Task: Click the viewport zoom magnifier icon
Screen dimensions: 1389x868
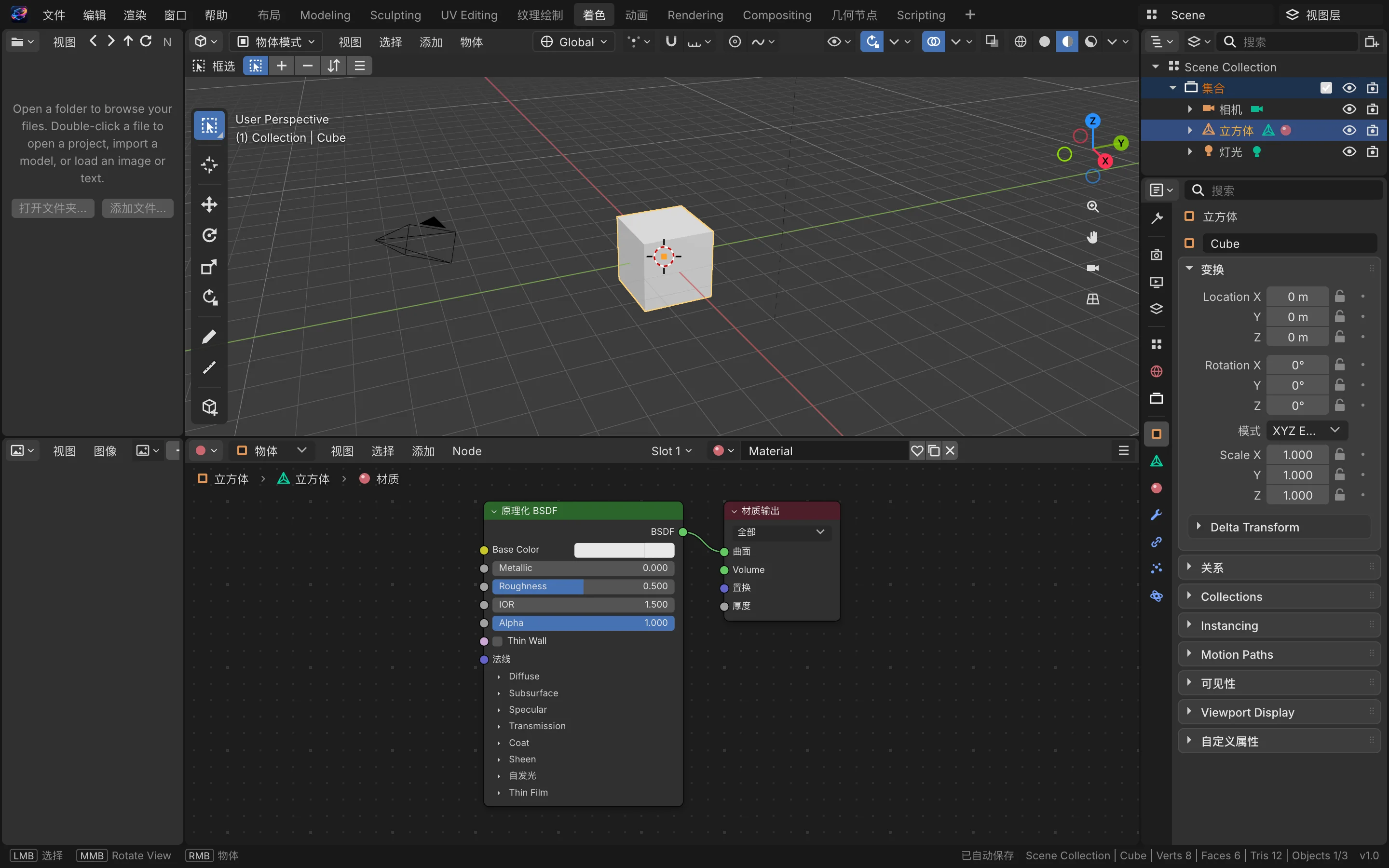Action: [1093, 207]
